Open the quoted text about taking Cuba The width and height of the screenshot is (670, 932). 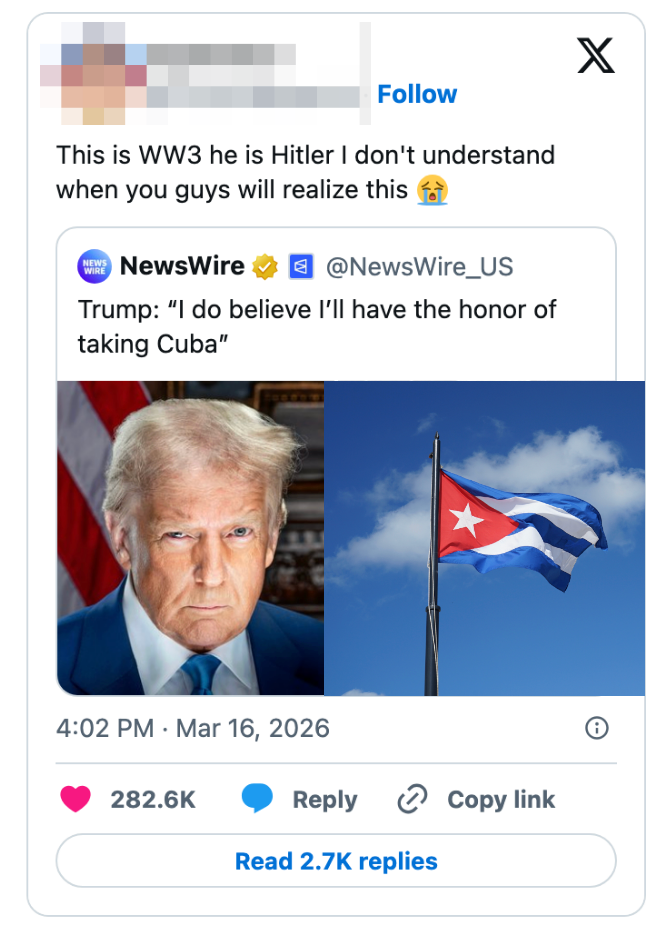(316, 326)
